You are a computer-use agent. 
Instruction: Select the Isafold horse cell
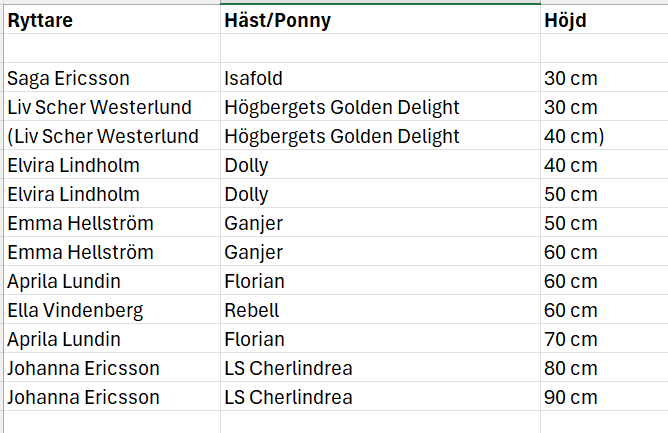coord(380,78)
